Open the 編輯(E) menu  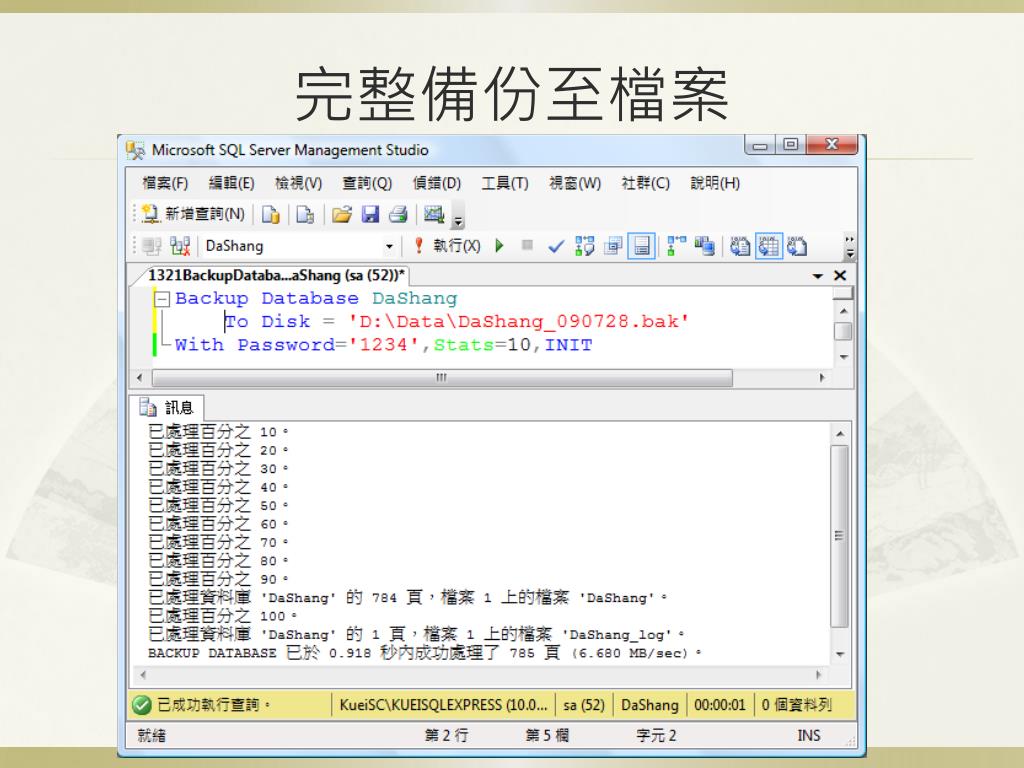click(231, 184)
